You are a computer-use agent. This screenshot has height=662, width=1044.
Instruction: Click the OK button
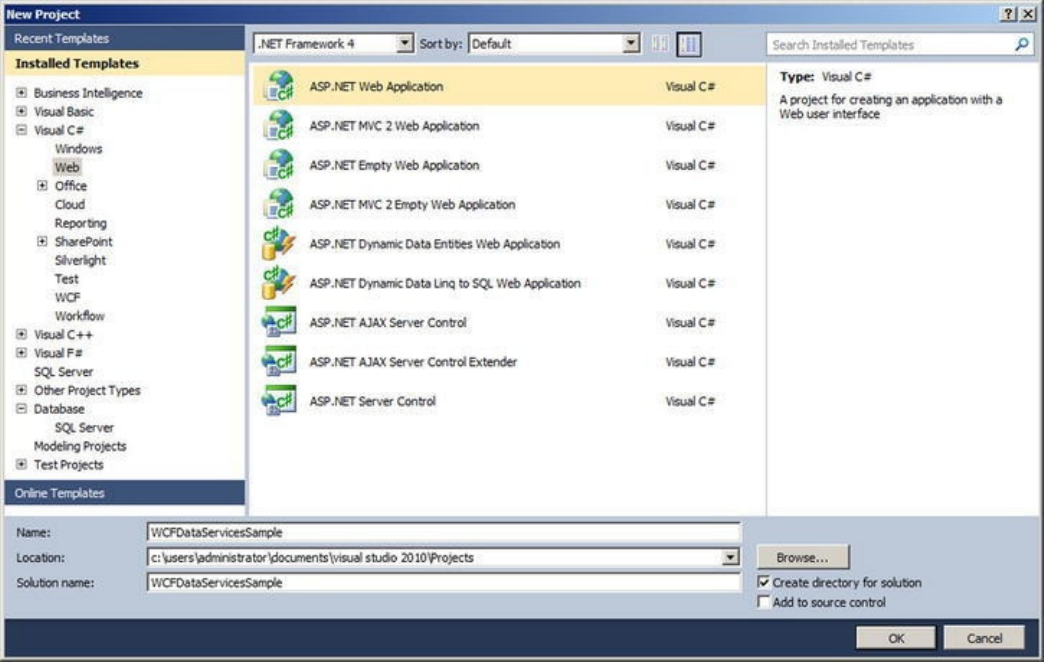click(896, 638)
